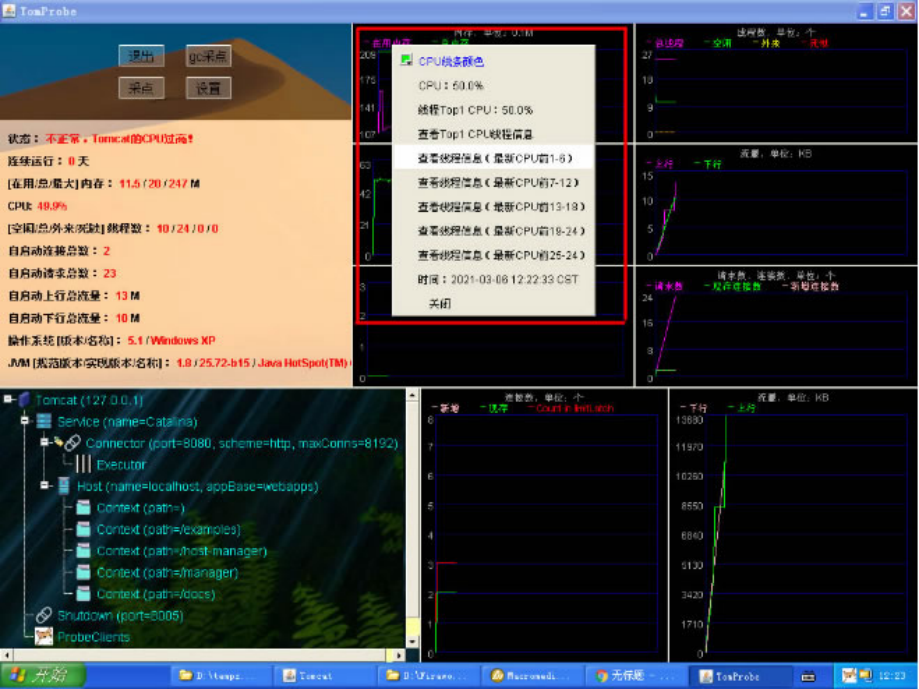The image size is (919, 689).
Task: Select 查看线程信息 (最新CPU前19-24)
Action: (x=493, y=231)
